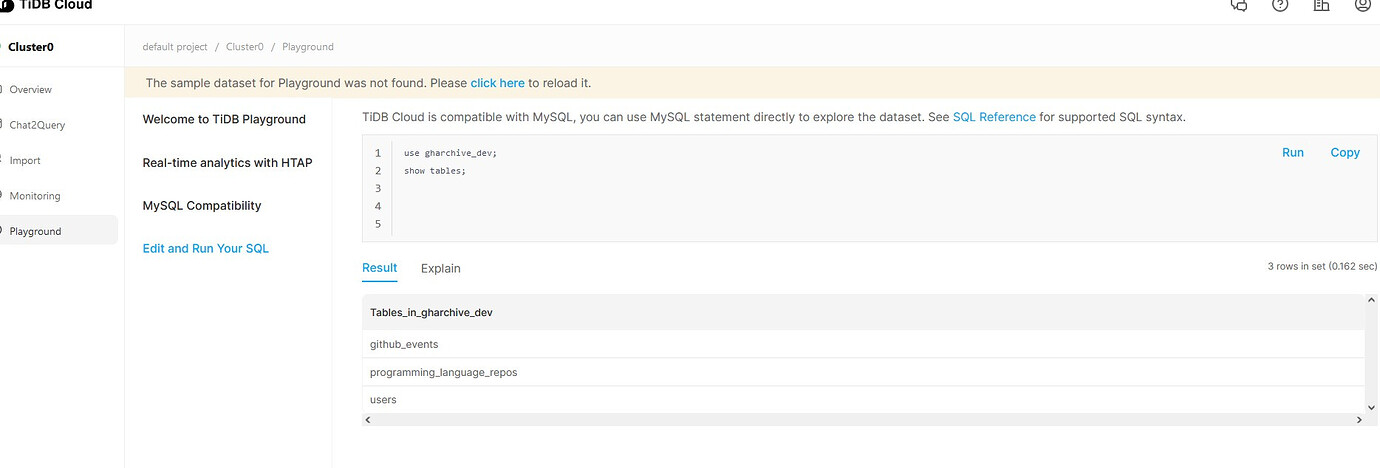Go to Overview in the sidebar

tap(30, 89)
